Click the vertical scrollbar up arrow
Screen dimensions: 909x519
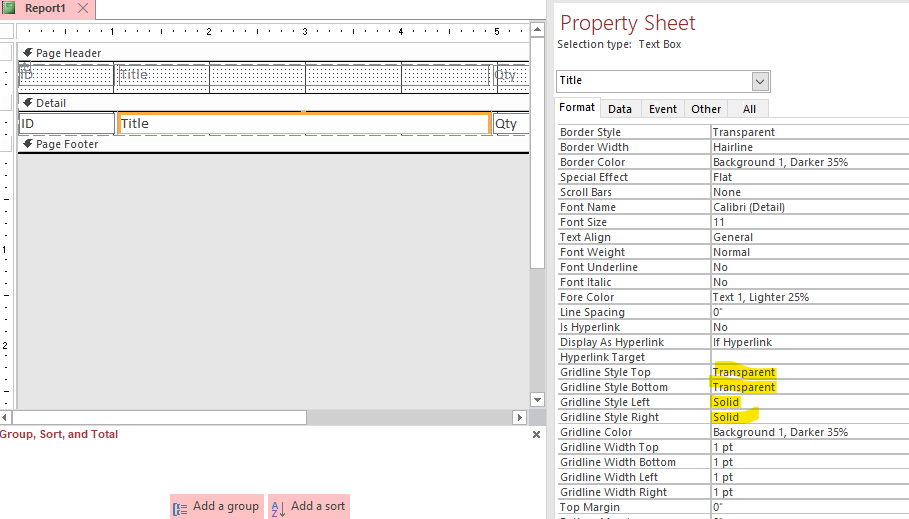pos(537,29)
